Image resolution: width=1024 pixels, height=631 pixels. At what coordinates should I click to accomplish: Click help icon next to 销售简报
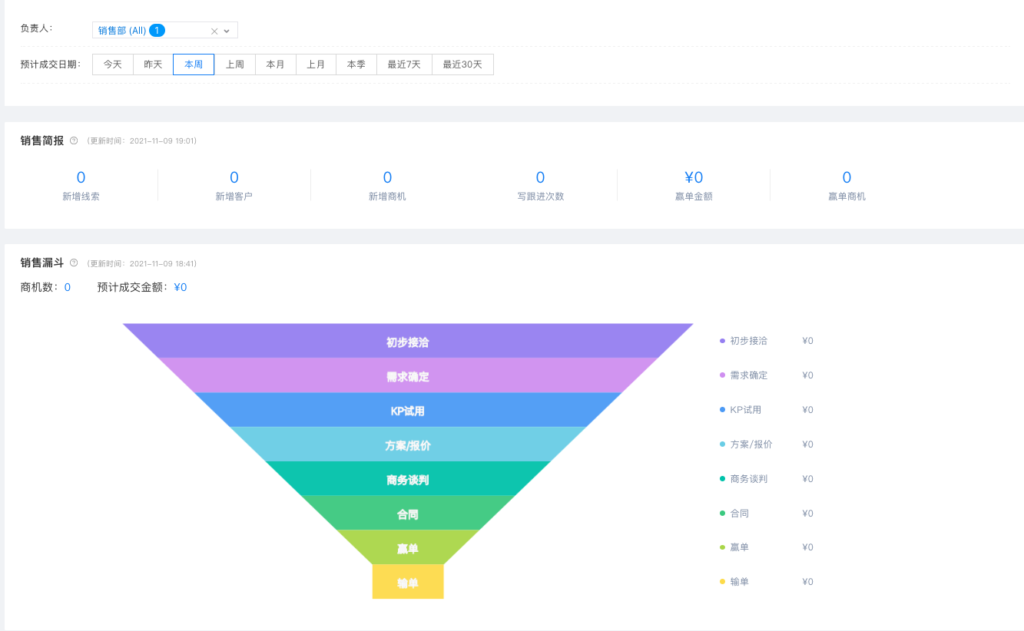click(x=74, y=141)
